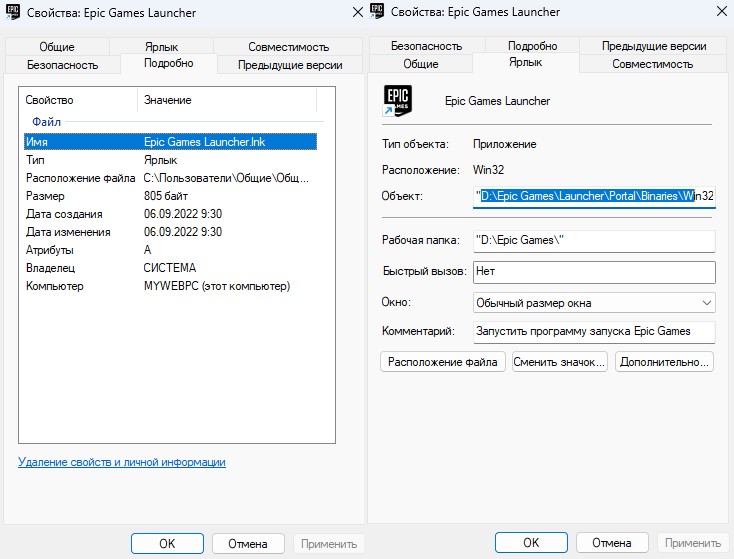
Task: Click the large Epic Games shortcut icon in the Ярлык tab
Action: pyautogui.click(x=397, y=100)
